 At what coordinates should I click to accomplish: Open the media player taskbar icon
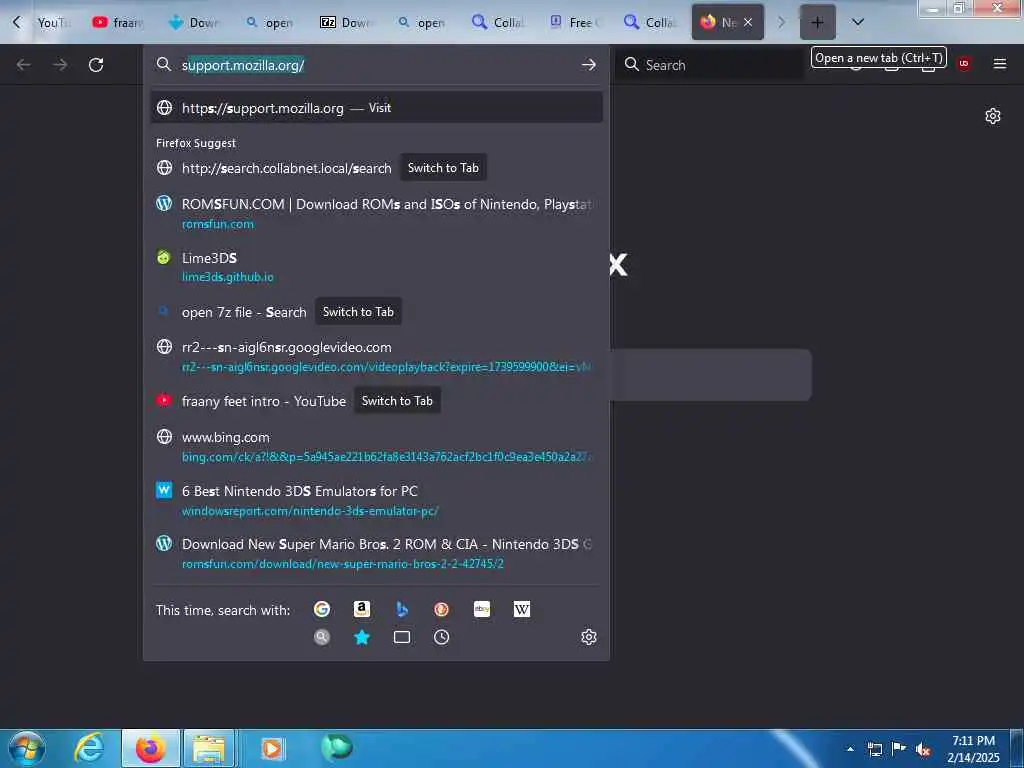[272, 748]
